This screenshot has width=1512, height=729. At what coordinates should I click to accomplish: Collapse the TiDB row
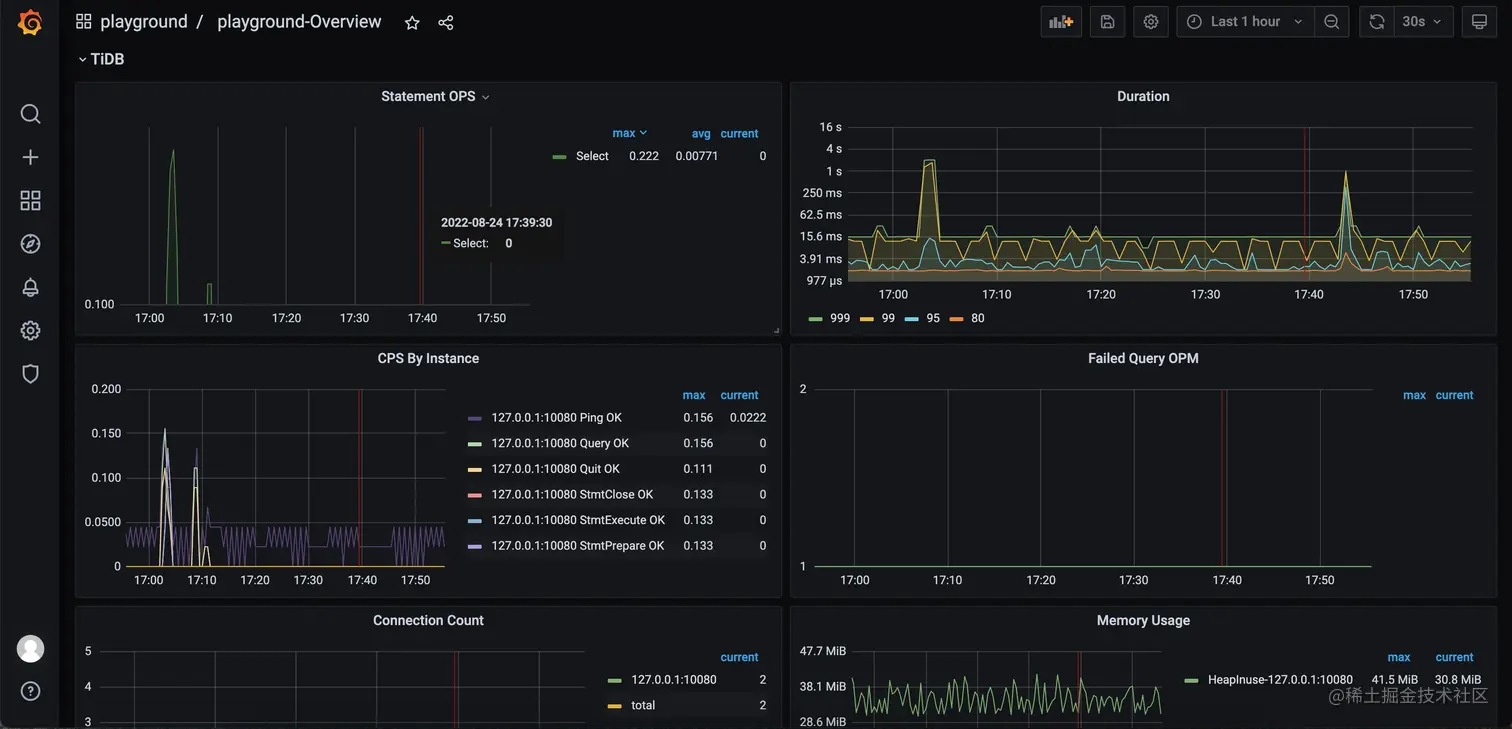[x=101, y=59]
